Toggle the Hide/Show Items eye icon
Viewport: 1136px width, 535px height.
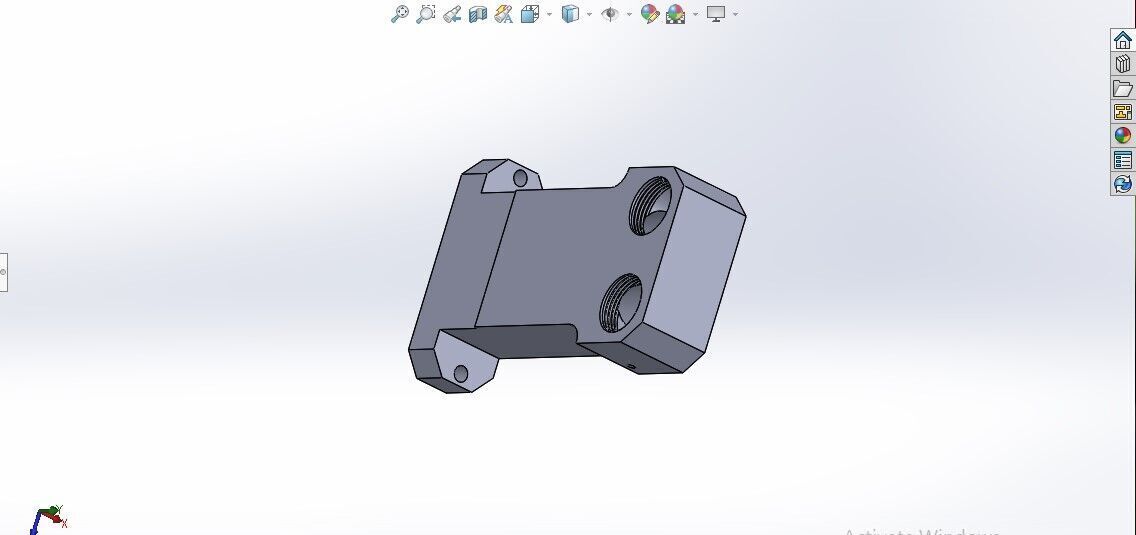pyautogui.click(x=611, y=14)
